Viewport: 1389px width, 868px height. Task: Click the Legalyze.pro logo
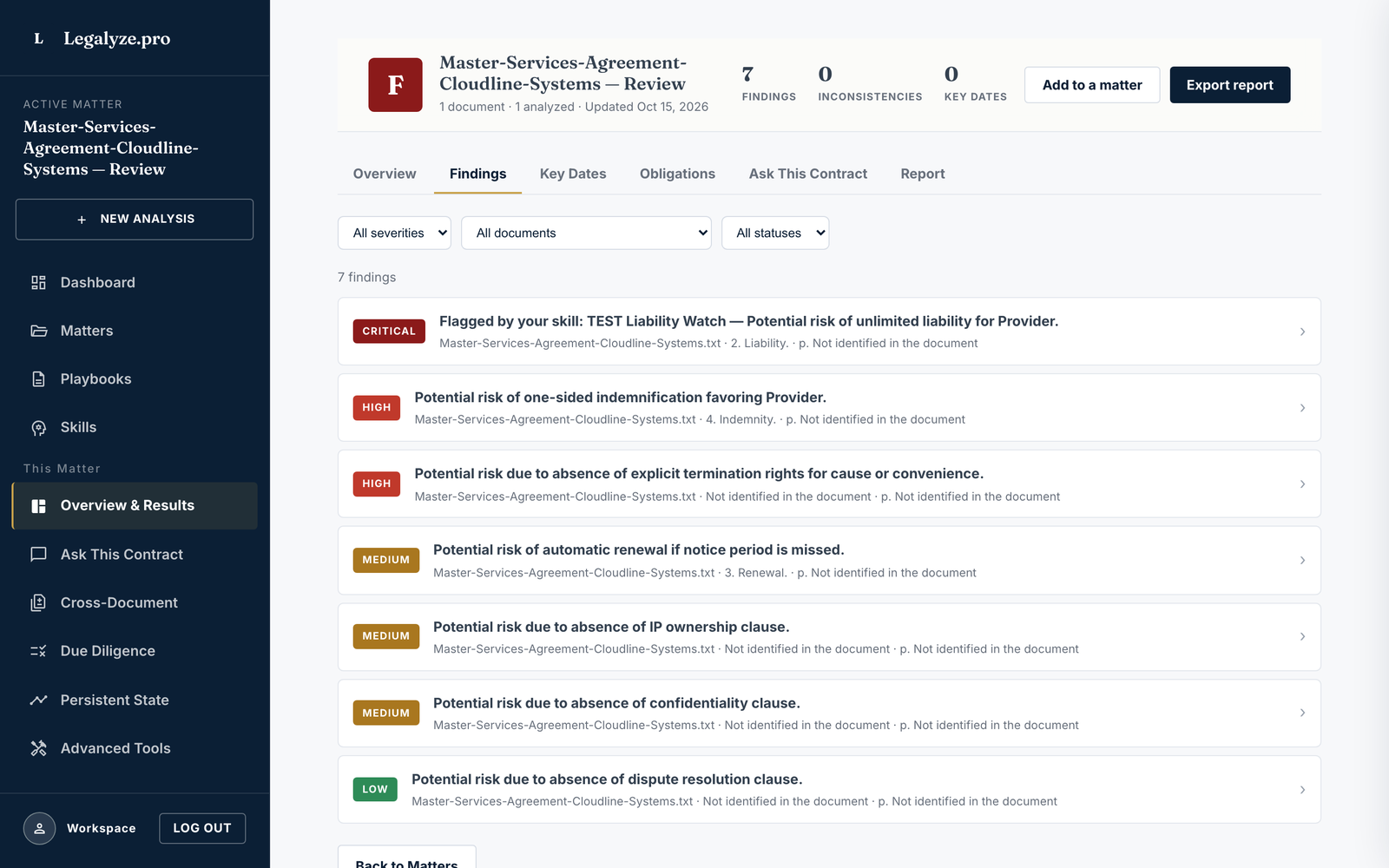102,38
